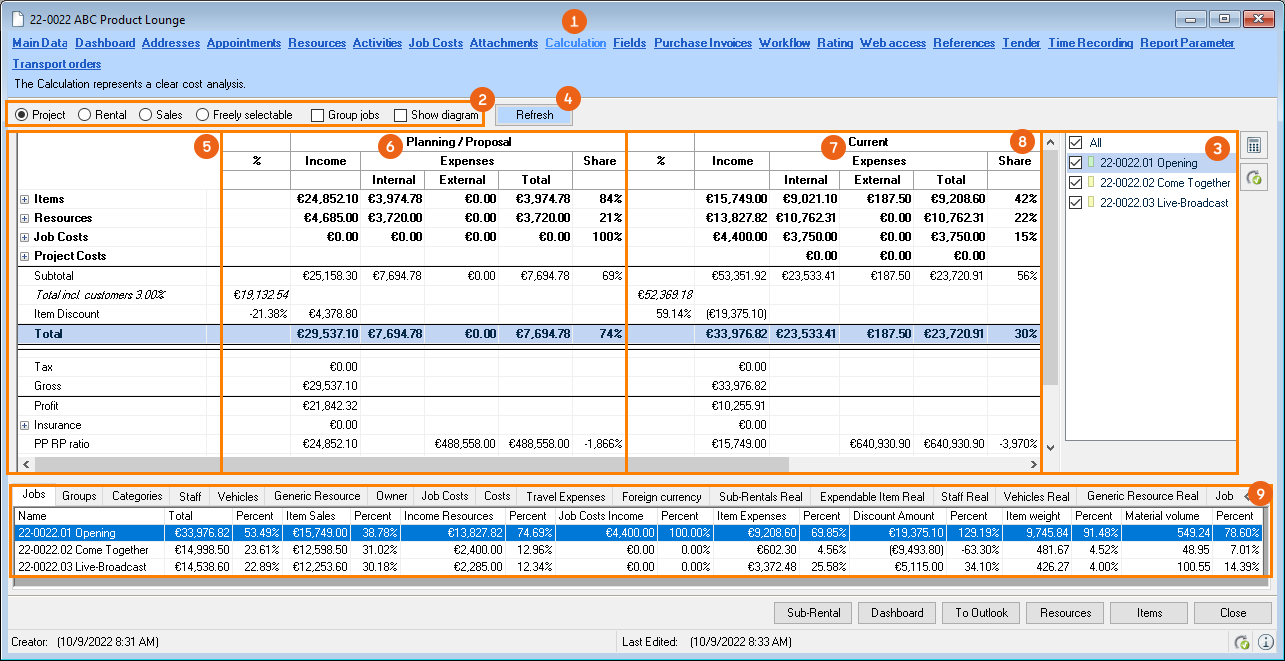1285x661 pixels.
Task: Click the calculation grid horizontal scrollbar
Action: [500, 465]
